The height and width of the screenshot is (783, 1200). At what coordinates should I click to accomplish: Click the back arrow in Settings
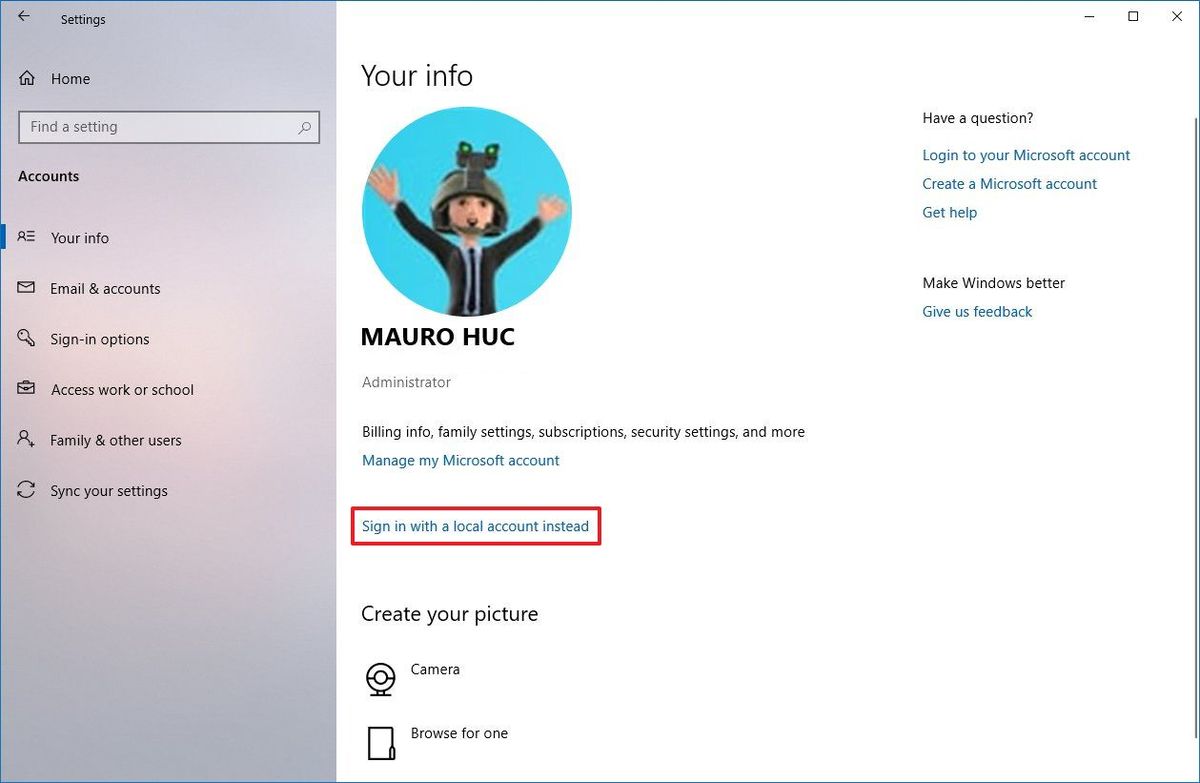click(22, 19)
